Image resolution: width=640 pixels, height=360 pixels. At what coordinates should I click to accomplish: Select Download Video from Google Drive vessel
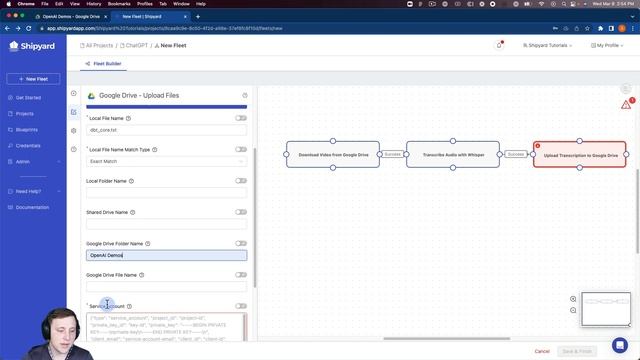(x=333, y=155)
